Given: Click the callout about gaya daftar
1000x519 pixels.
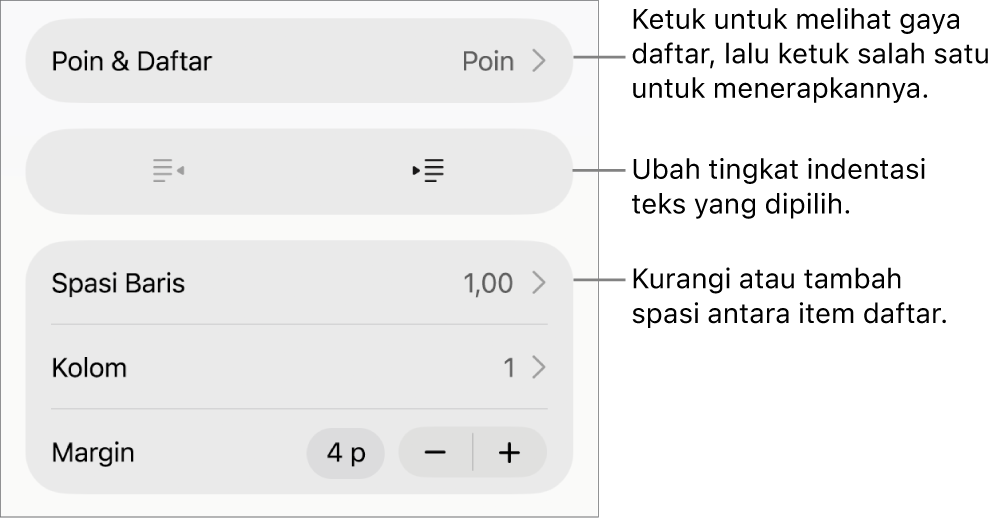Looking at the screenshot, I should pyautogui.click(x=810, y=55).
